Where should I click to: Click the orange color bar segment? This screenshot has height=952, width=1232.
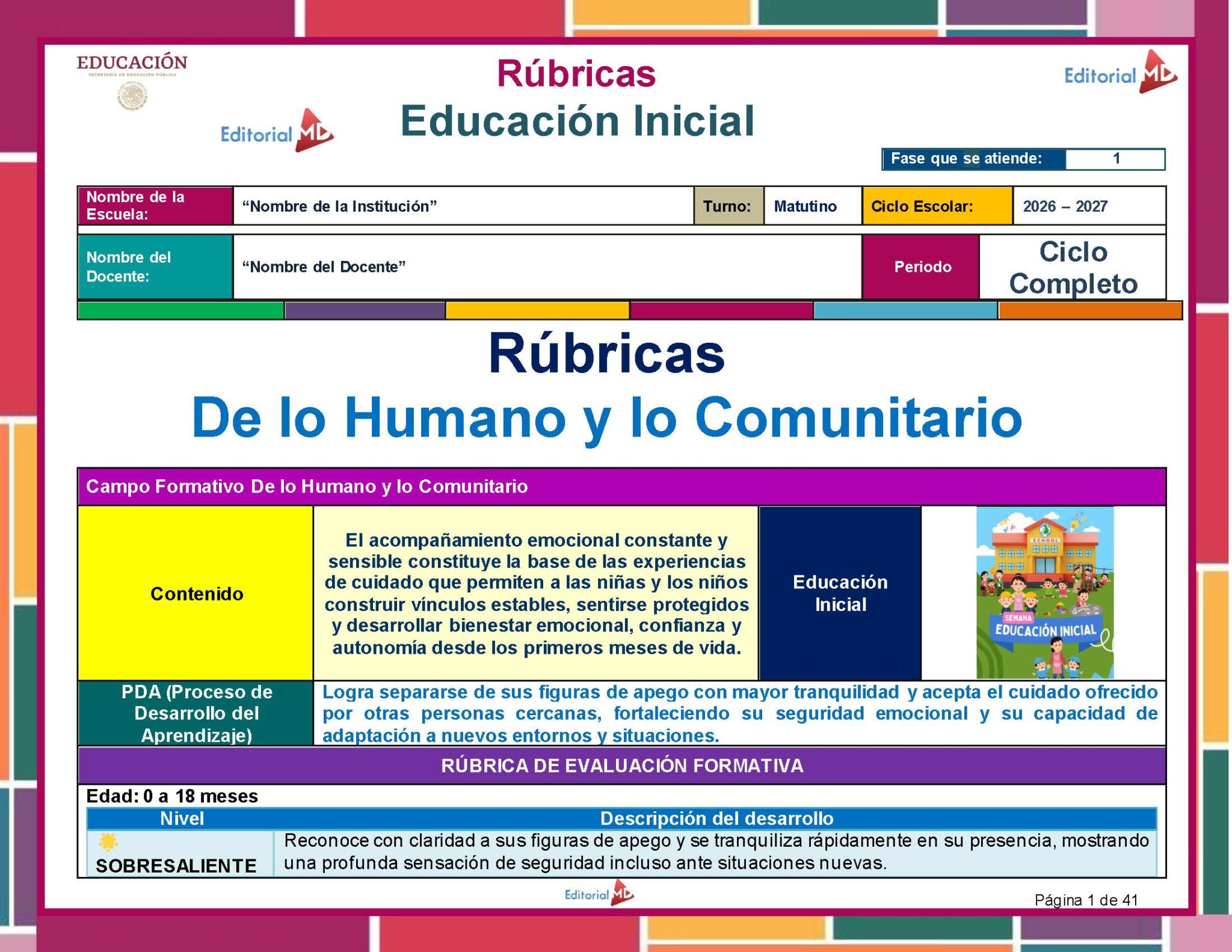point(1089,310)
